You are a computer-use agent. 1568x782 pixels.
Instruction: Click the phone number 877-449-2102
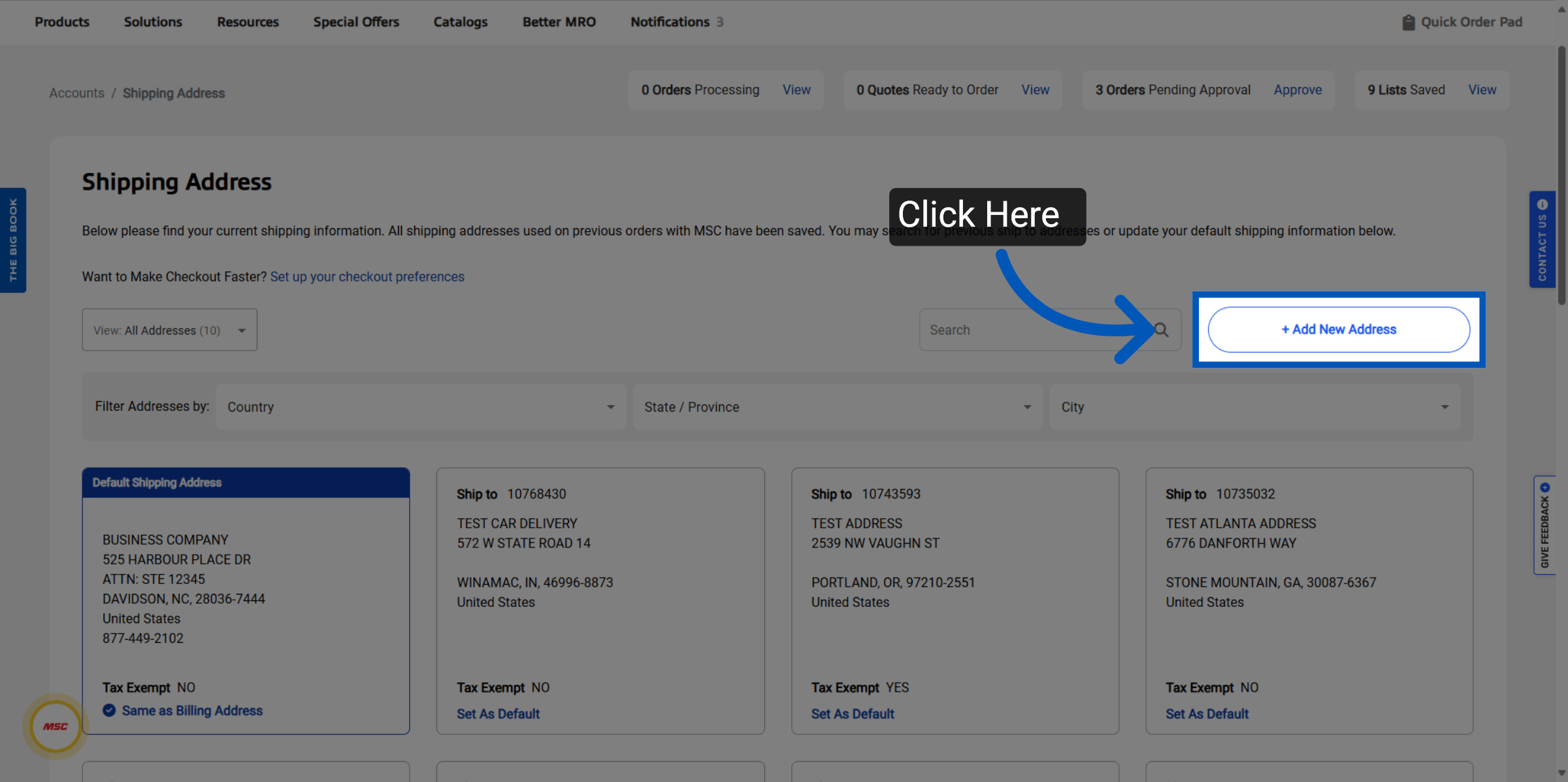point(143,638)
